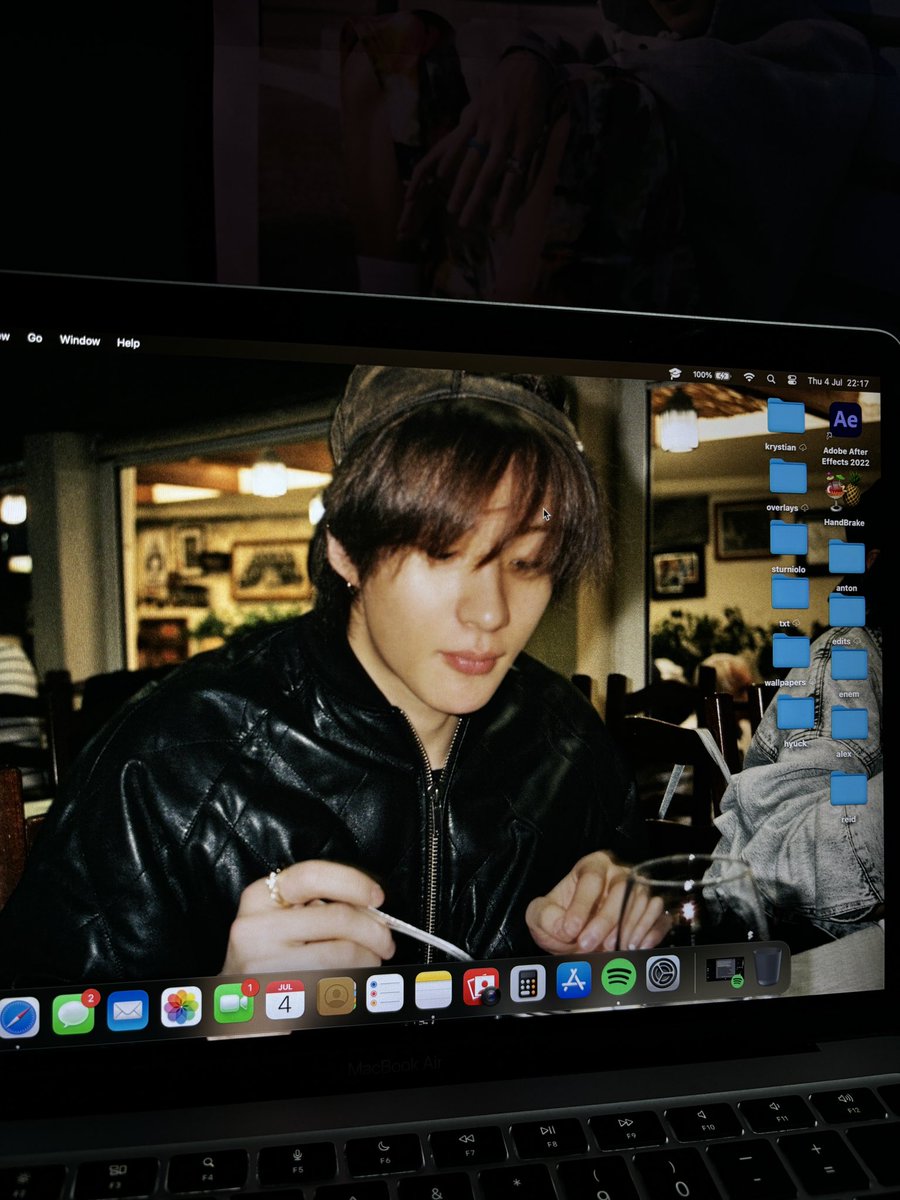900x1200 pixels.
Task: Open the Wi-Fi menu bar icon
Action: (749, 377)
